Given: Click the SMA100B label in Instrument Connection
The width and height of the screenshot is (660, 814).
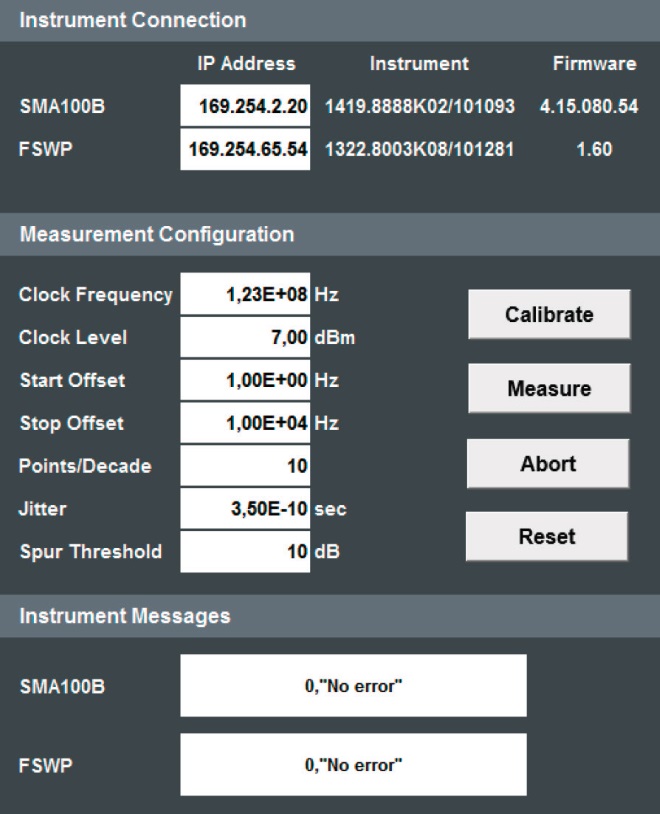Looking at the screenshot, I should [x=62, y=106].
